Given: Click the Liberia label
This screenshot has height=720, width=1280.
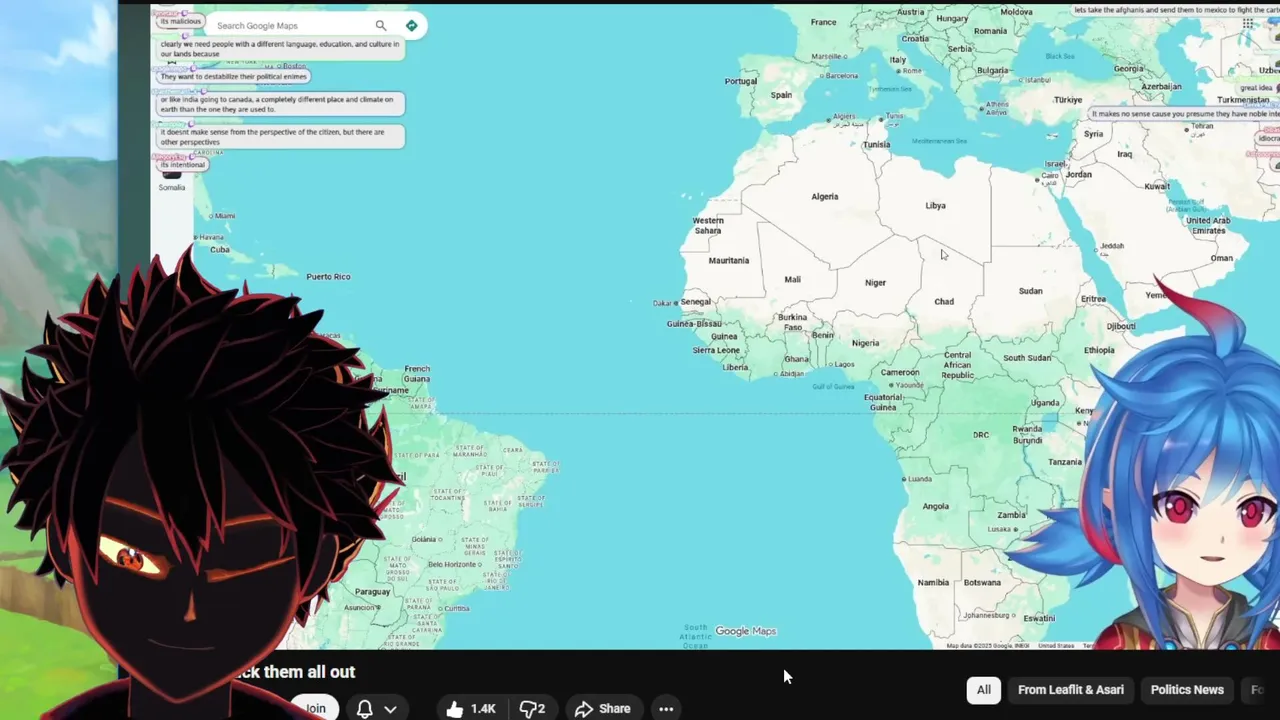Looking at the screenshot, I should click(735, 368).
